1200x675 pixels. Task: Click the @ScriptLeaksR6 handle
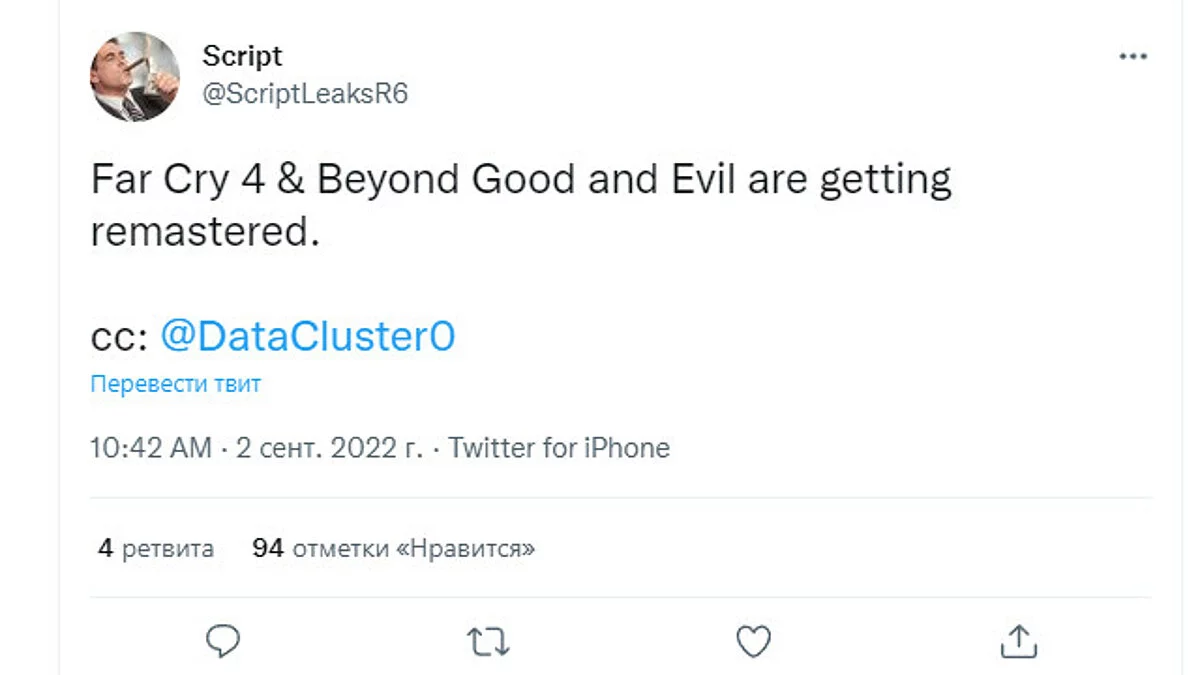(305, 93)
